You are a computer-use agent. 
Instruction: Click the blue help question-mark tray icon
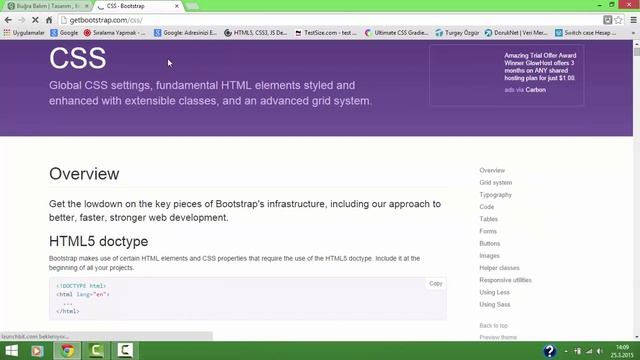click(x=550, y=351)
